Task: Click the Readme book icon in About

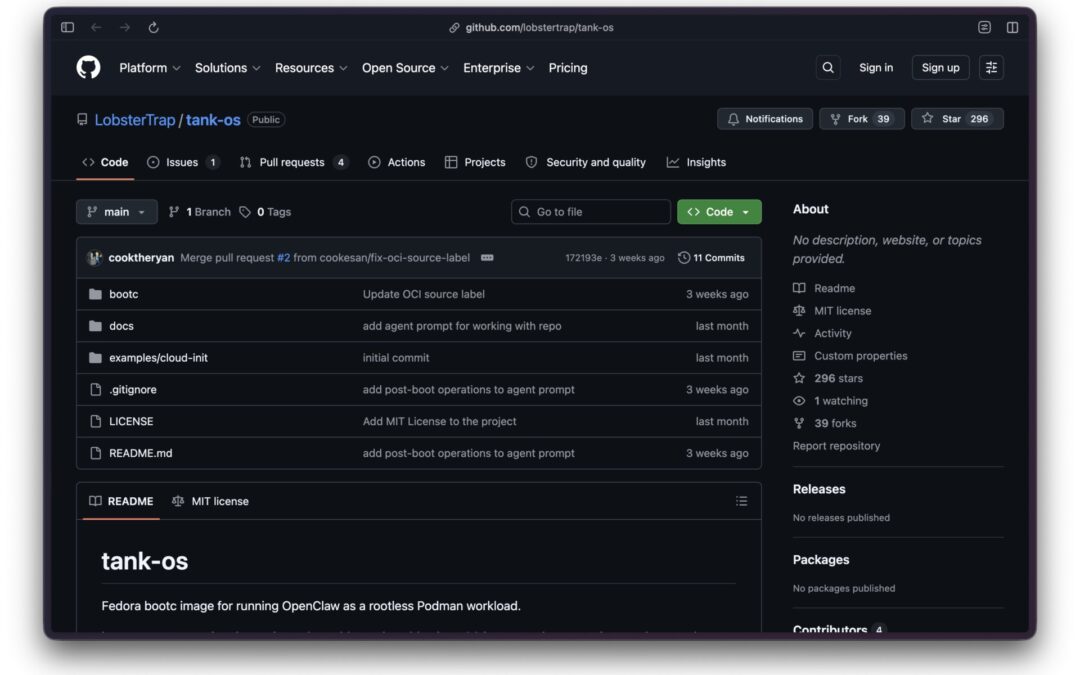Action: pos(799,288)
